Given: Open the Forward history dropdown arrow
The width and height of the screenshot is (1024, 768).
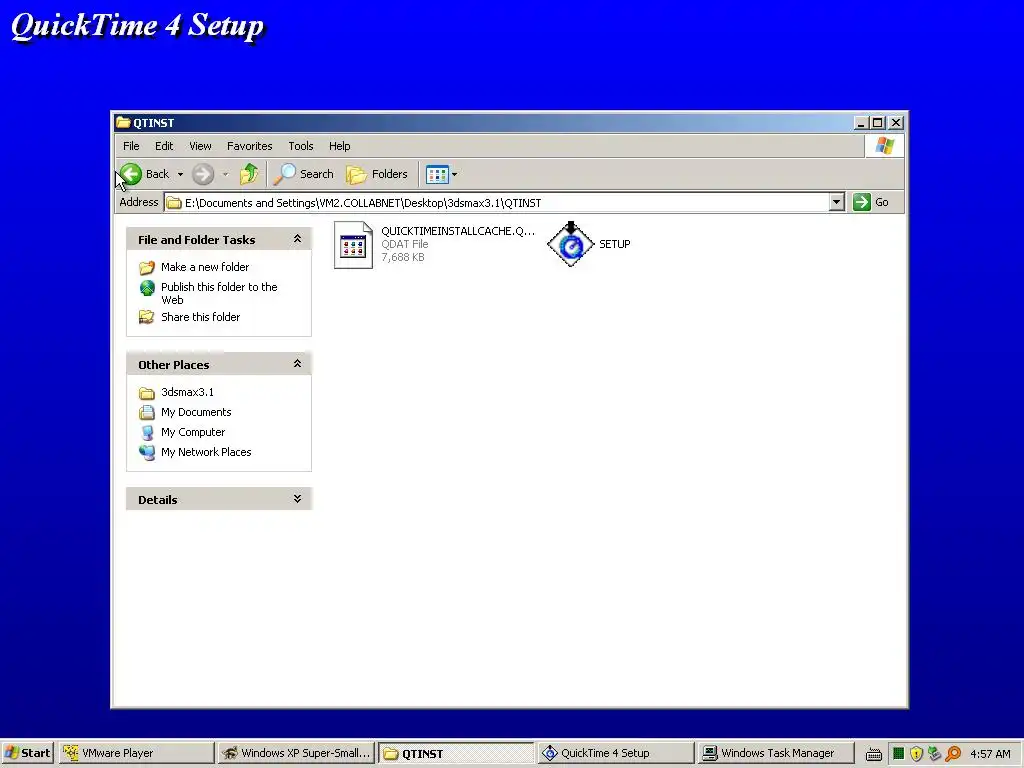Looking at the screenshot, I should [x=225, y=174].
